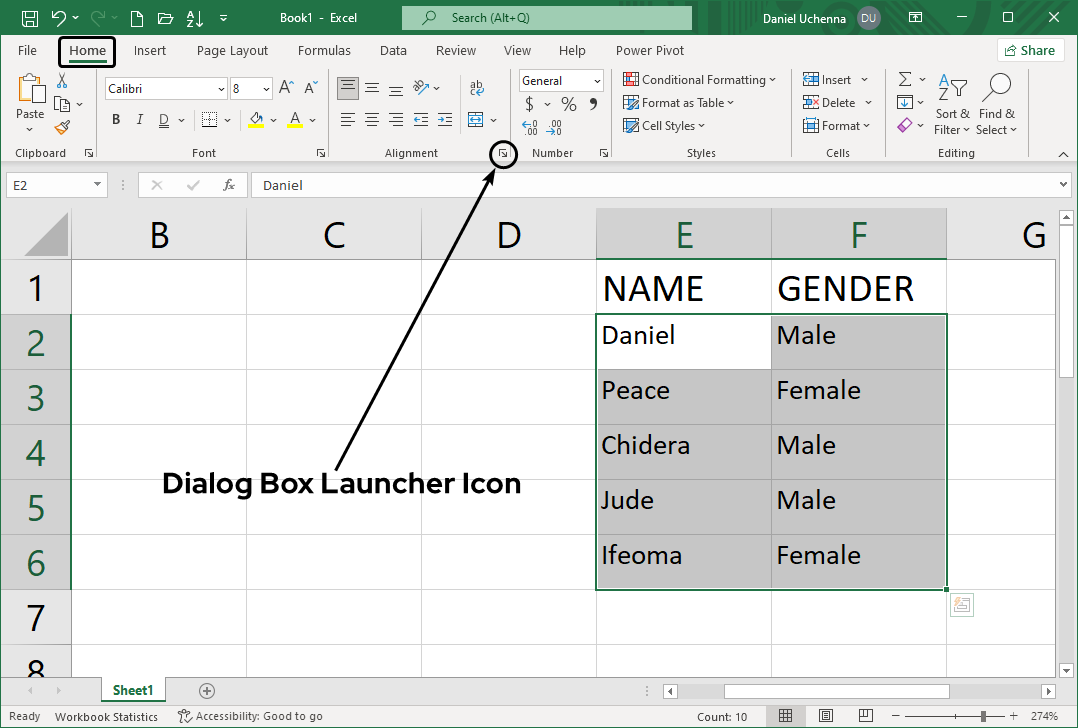Click the Cut scissors icon
The height and width of the screenshot is (728, 1078).
tap(62, 81)
